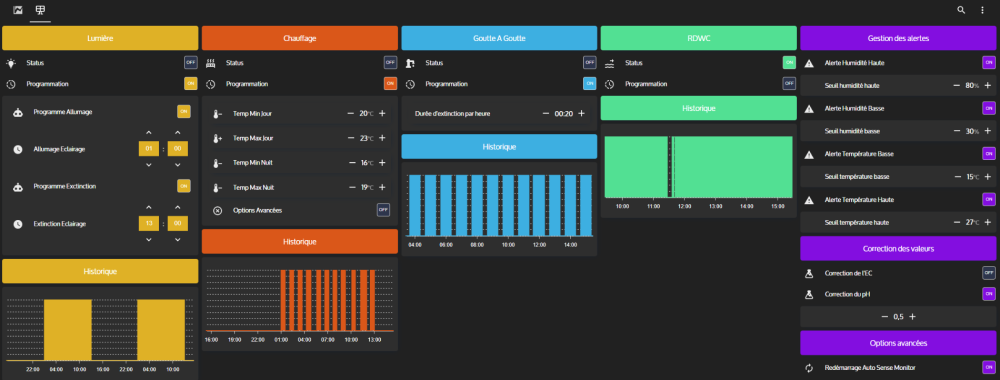Screen dimensions: 1000x380
Task: Click the Programme Allumage robot icon
Action: (x=18, y=112)
